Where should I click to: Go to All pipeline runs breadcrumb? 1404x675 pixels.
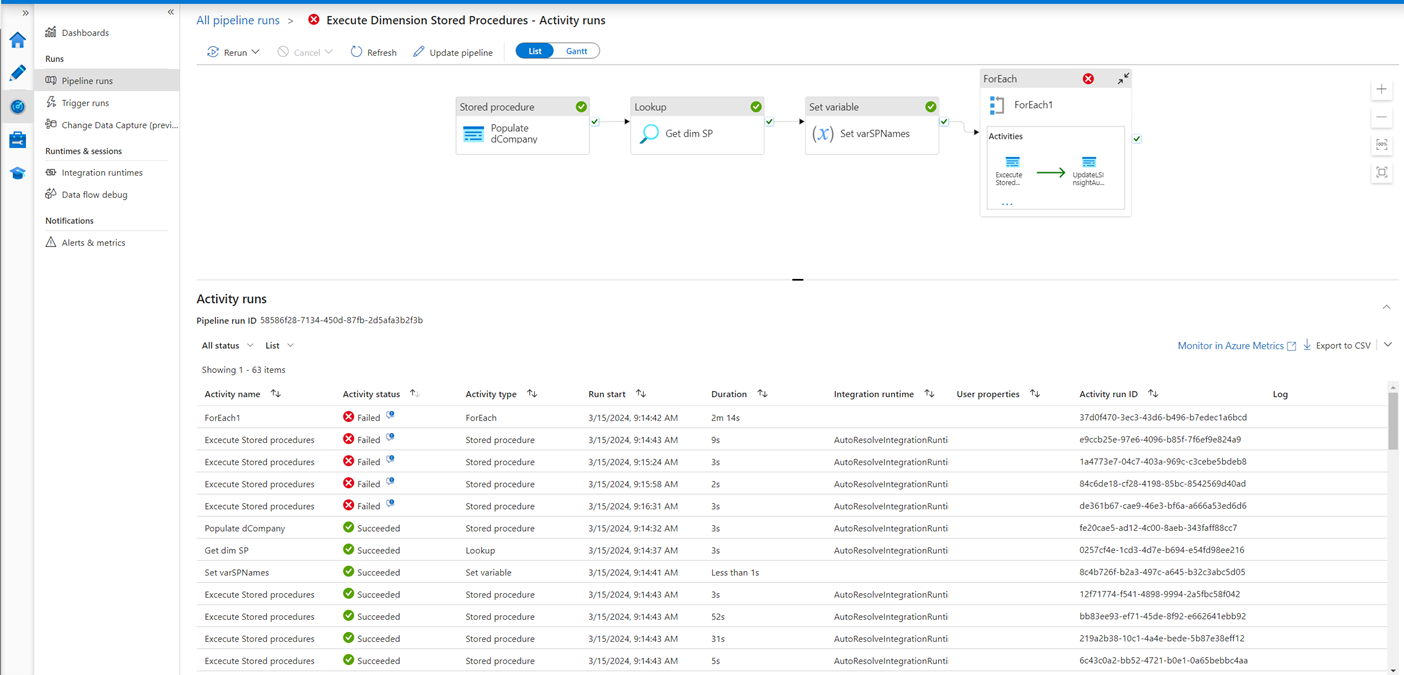point(238,20)
